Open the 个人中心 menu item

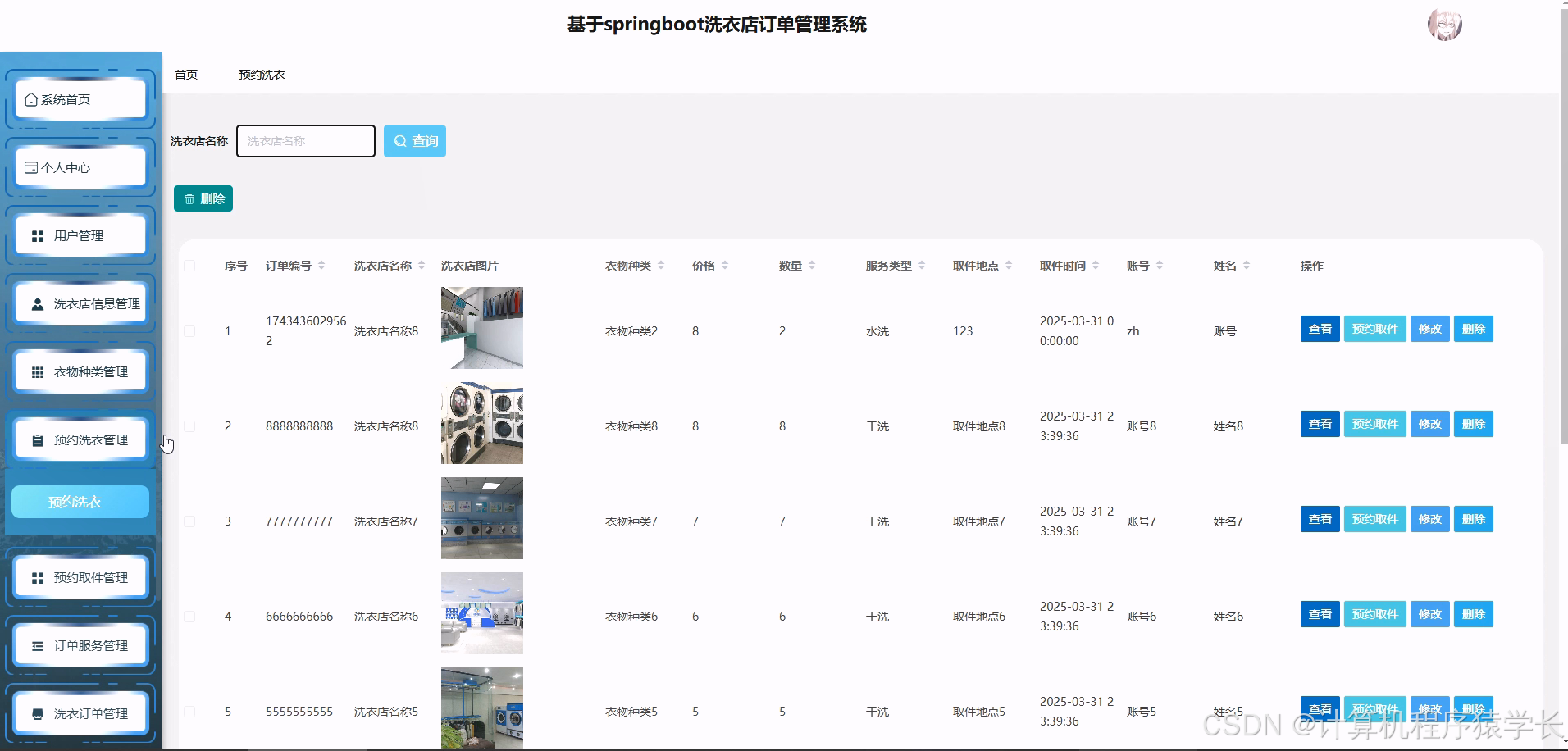[80, 167]
